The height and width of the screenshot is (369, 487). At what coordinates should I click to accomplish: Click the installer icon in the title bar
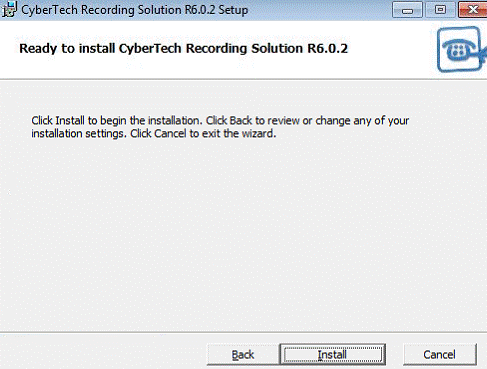coord(9,9)
